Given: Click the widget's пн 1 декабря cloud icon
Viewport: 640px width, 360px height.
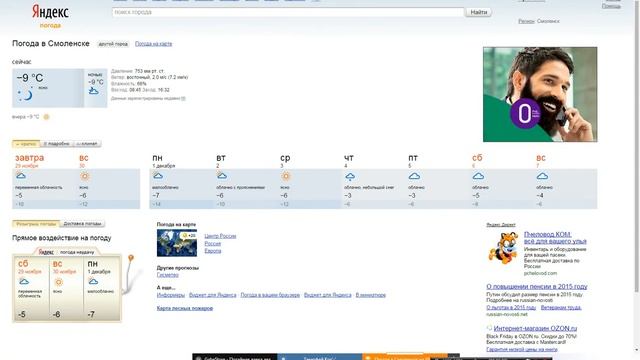Looking at the screenshot, I should tap(93, 282).
